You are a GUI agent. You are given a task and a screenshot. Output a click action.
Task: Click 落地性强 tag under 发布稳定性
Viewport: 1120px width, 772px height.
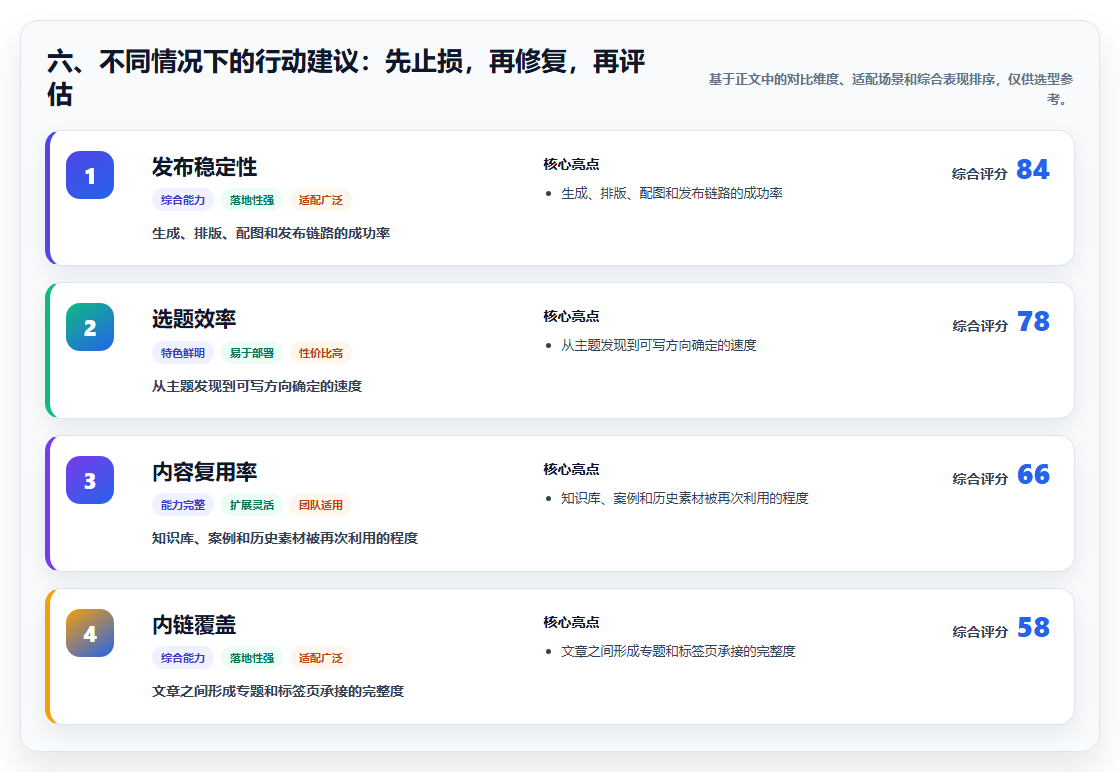(x=252, y=200)
